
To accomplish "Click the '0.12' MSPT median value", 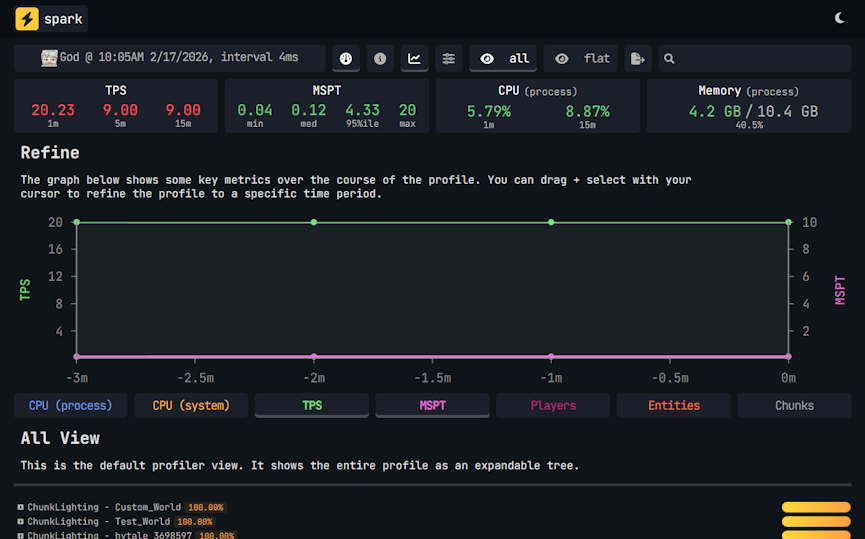I will tap(309, 110).
